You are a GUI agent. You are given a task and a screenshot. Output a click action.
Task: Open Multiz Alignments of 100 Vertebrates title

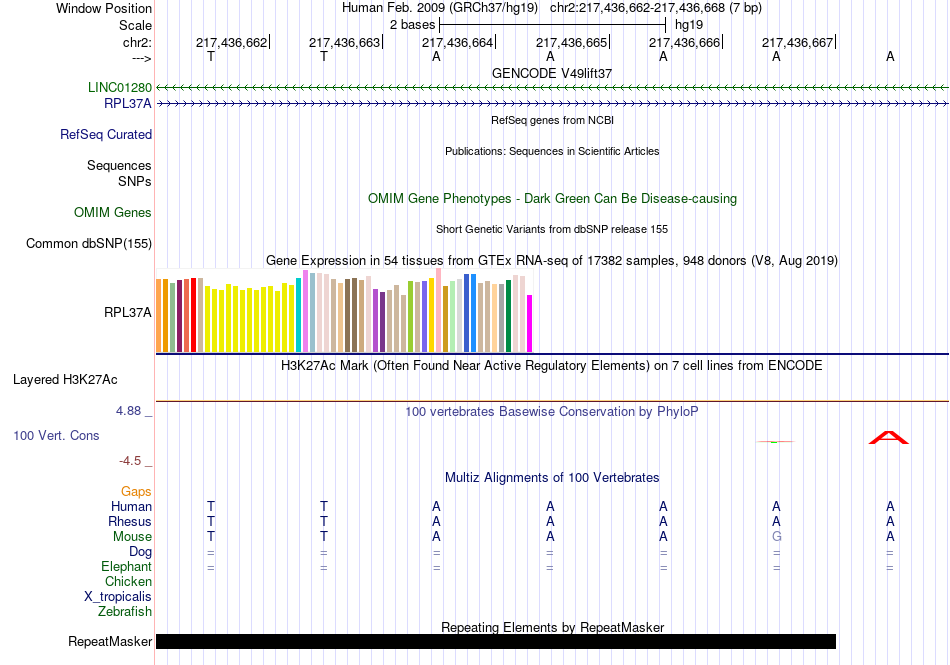552,478
